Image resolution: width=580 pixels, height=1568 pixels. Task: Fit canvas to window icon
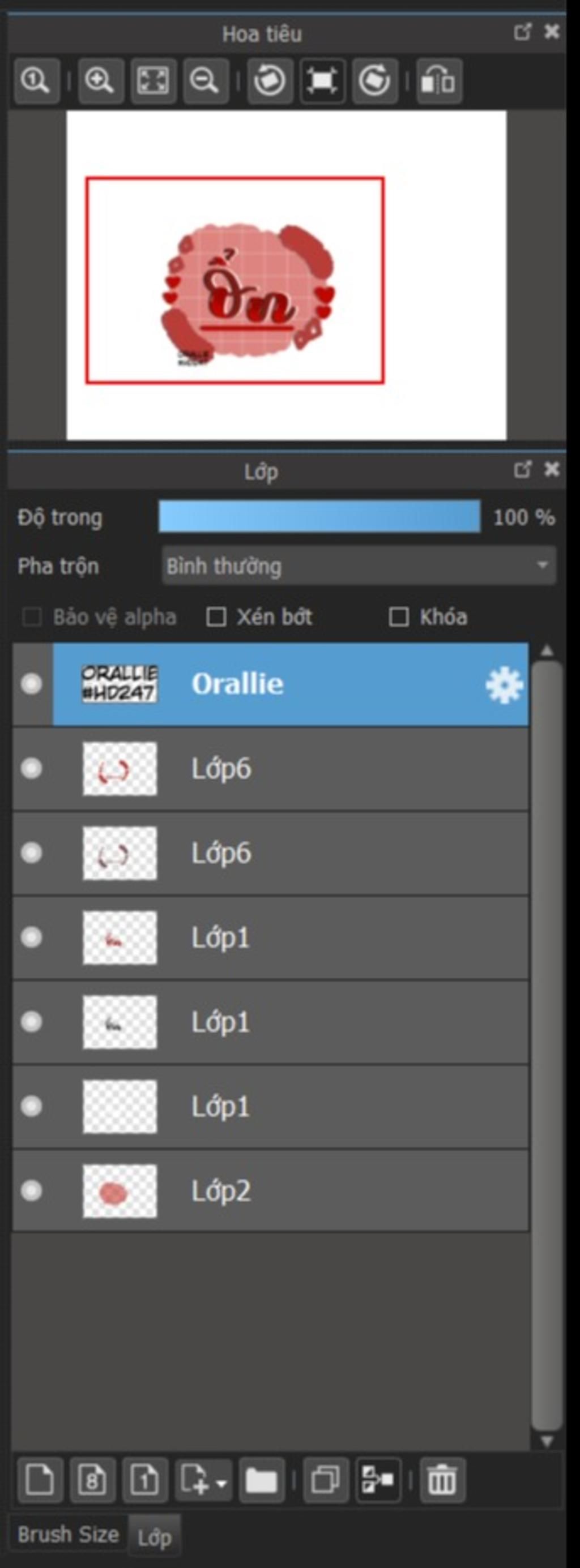pyautogui.click(x=153, y=80)
